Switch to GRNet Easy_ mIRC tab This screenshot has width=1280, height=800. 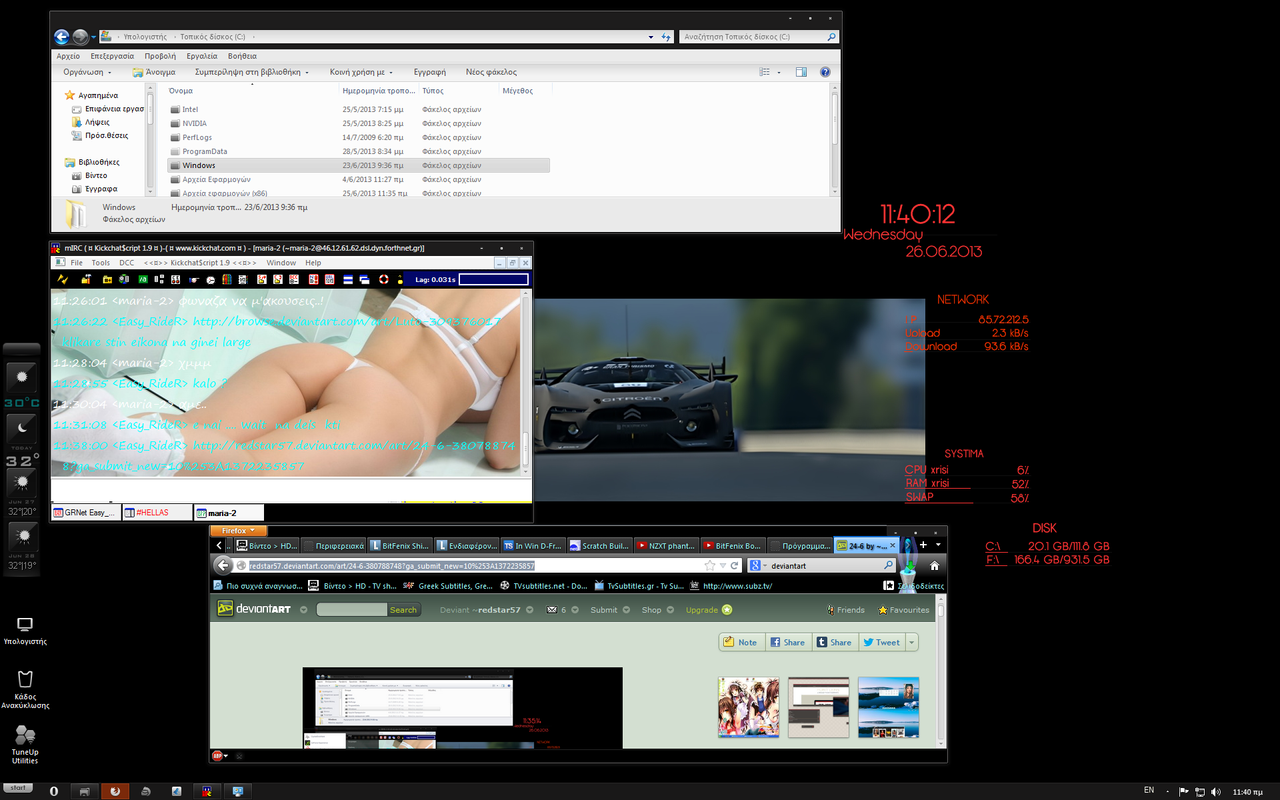85,512
